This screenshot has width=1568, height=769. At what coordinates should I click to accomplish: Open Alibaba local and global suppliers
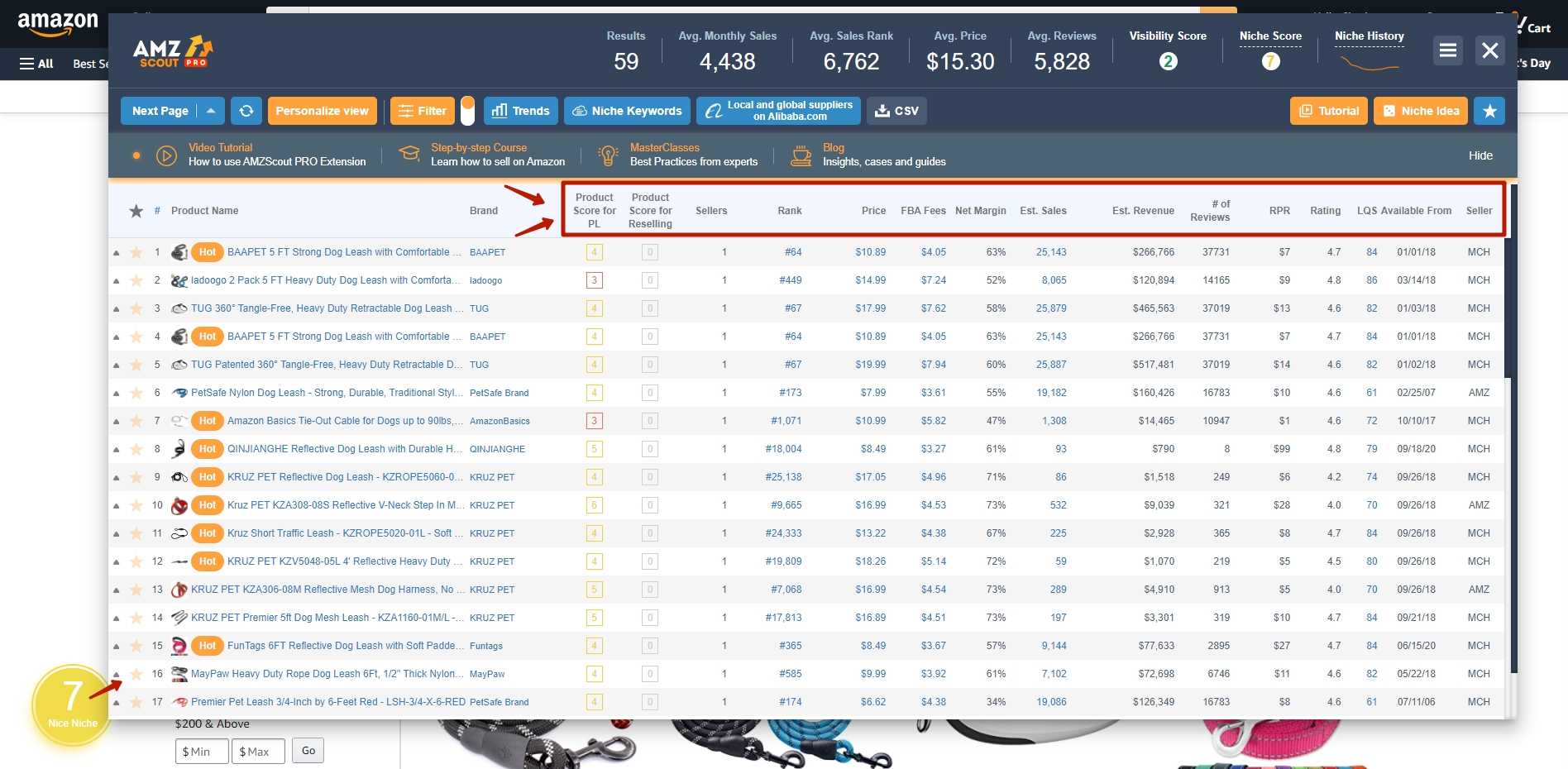(x=778, y=111)
